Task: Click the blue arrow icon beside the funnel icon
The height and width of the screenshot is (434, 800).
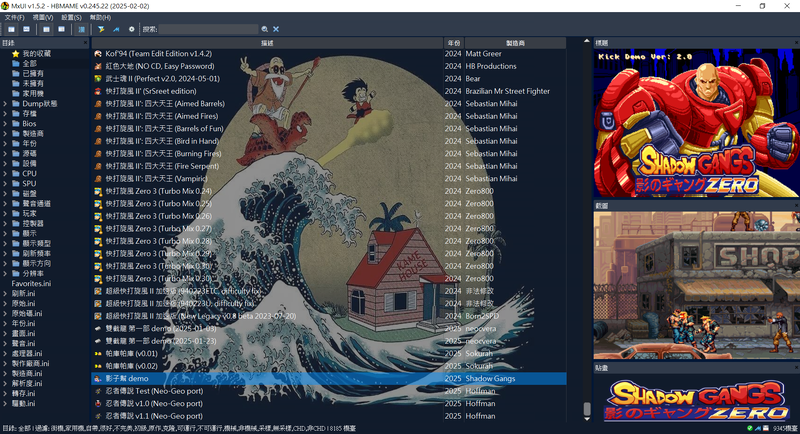Action: tap(116, 29)
